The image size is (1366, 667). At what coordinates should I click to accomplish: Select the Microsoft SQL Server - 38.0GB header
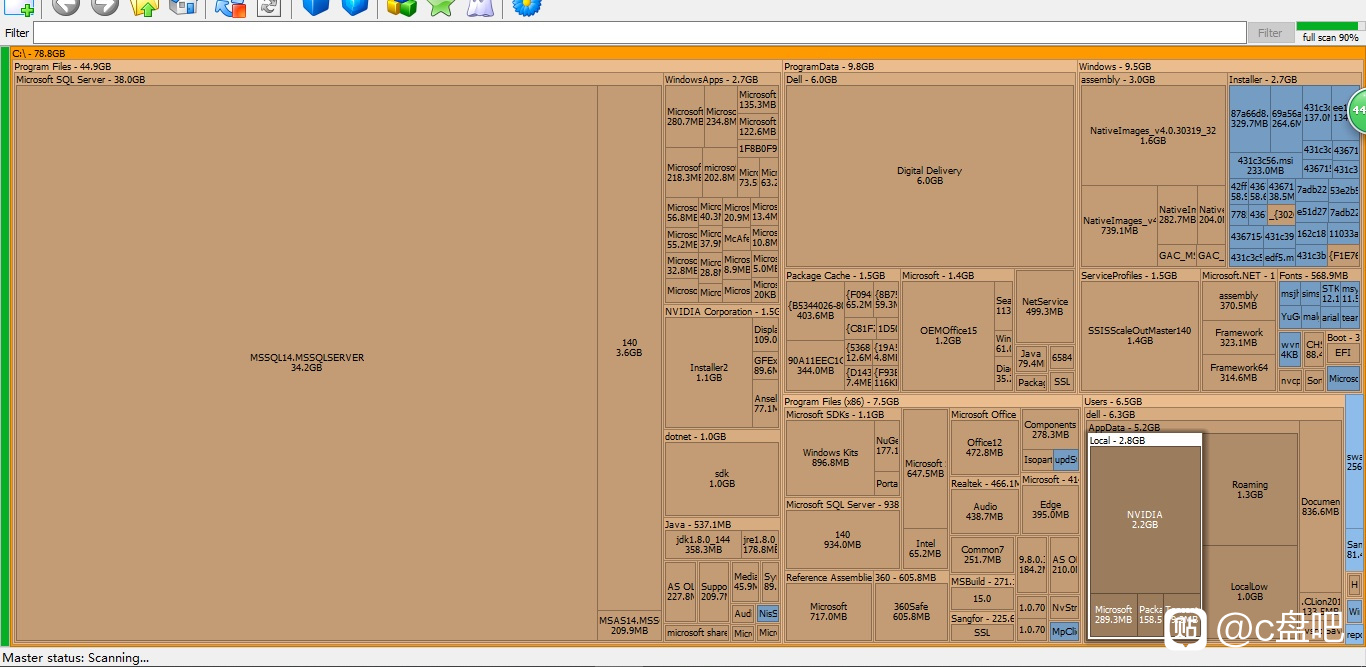click(x=339, y=79)
